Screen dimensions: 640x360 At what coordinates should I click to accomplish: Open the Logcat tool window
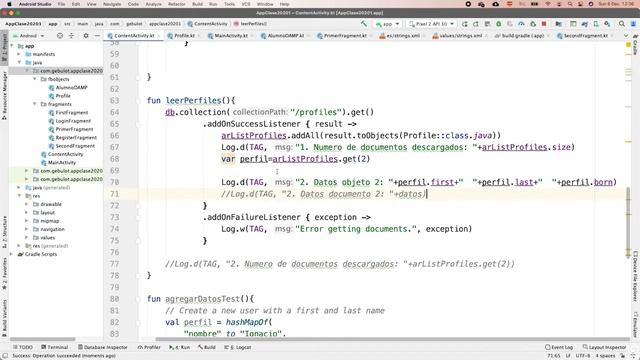(x=238, y=347)
